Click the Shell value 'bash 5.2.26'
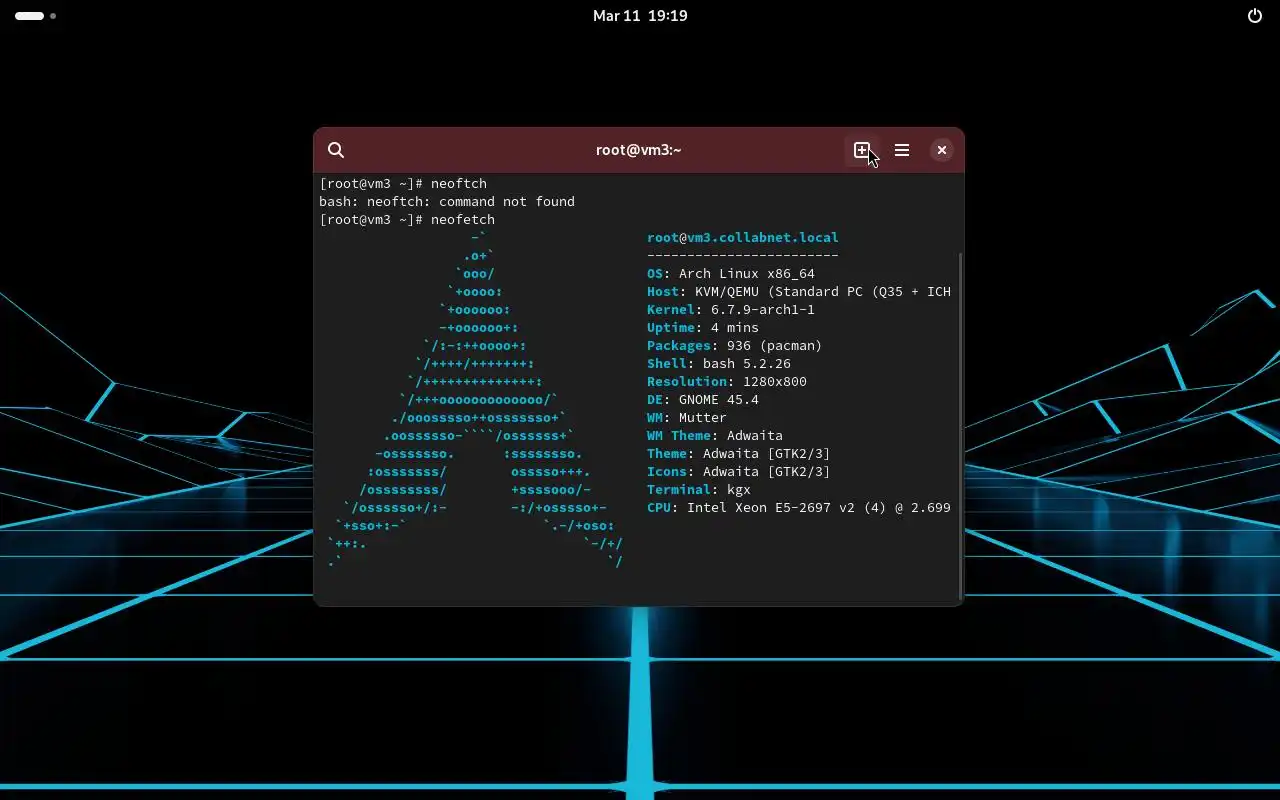The image size is (1280, 800). [x=747, y=364]
